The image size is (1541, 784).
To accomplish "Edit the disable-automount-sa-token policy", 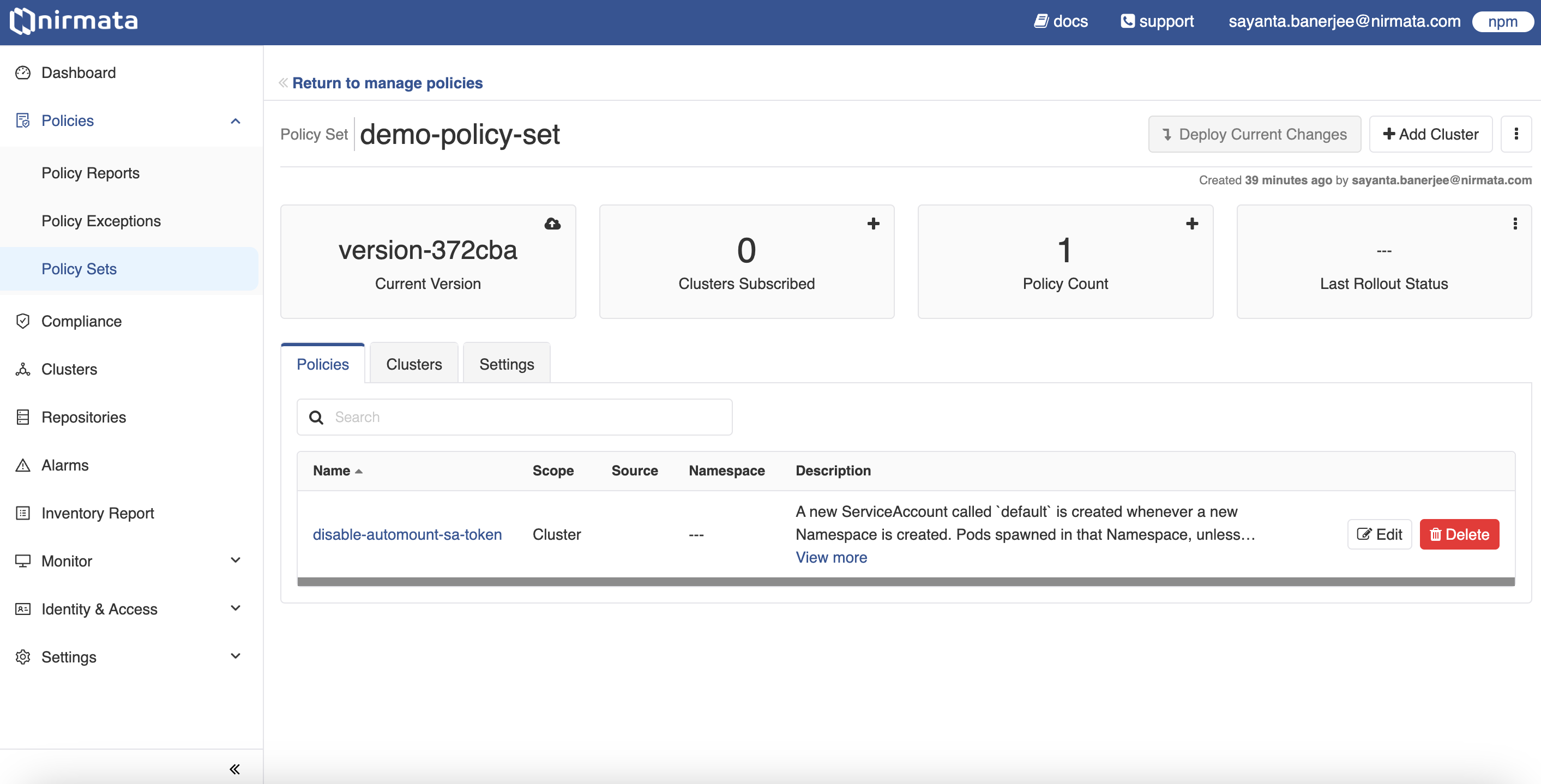I will (x=1380, y=534).
